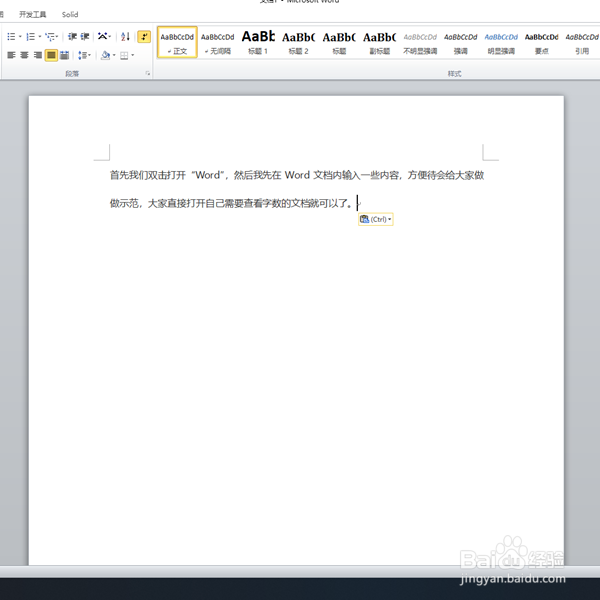Toggle justified alignment
This screenshot has width=600, height=600.
pos(51,55)
